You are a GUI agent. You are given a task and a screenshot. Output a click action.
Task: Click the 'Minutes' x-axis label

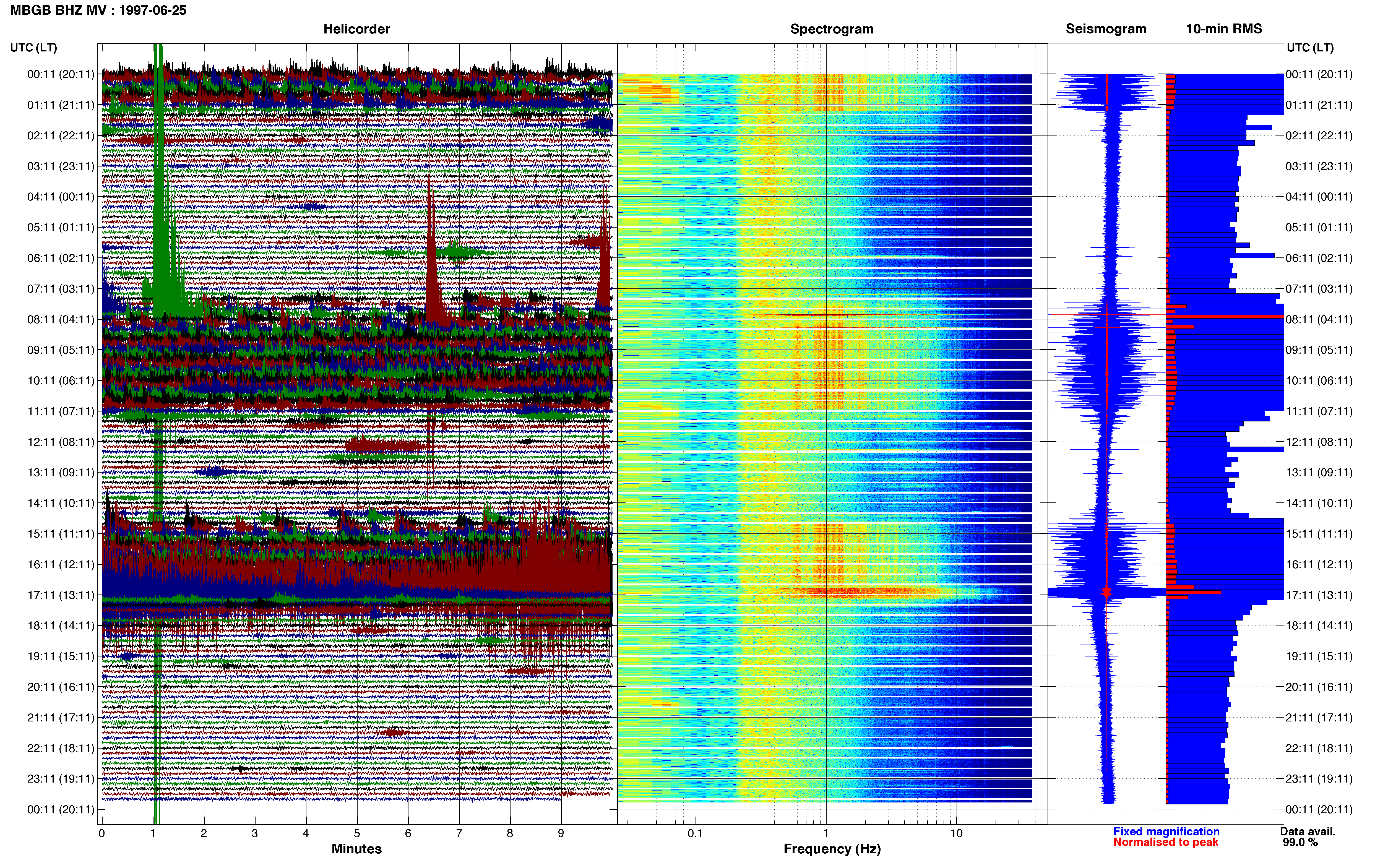point(356,848)
